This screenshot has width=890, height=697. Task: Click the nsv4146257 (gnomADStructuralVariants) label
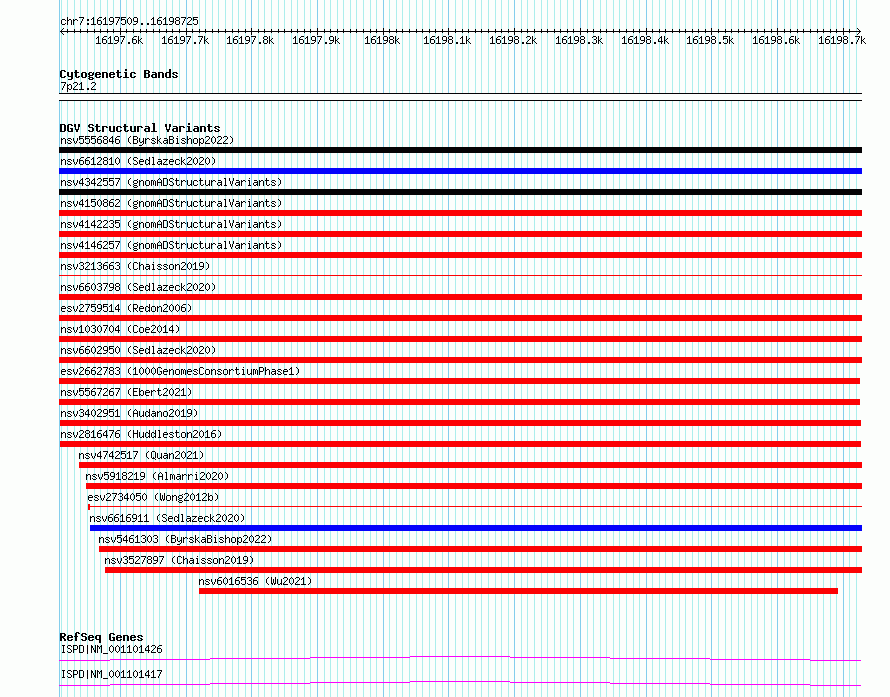point(171,245)
